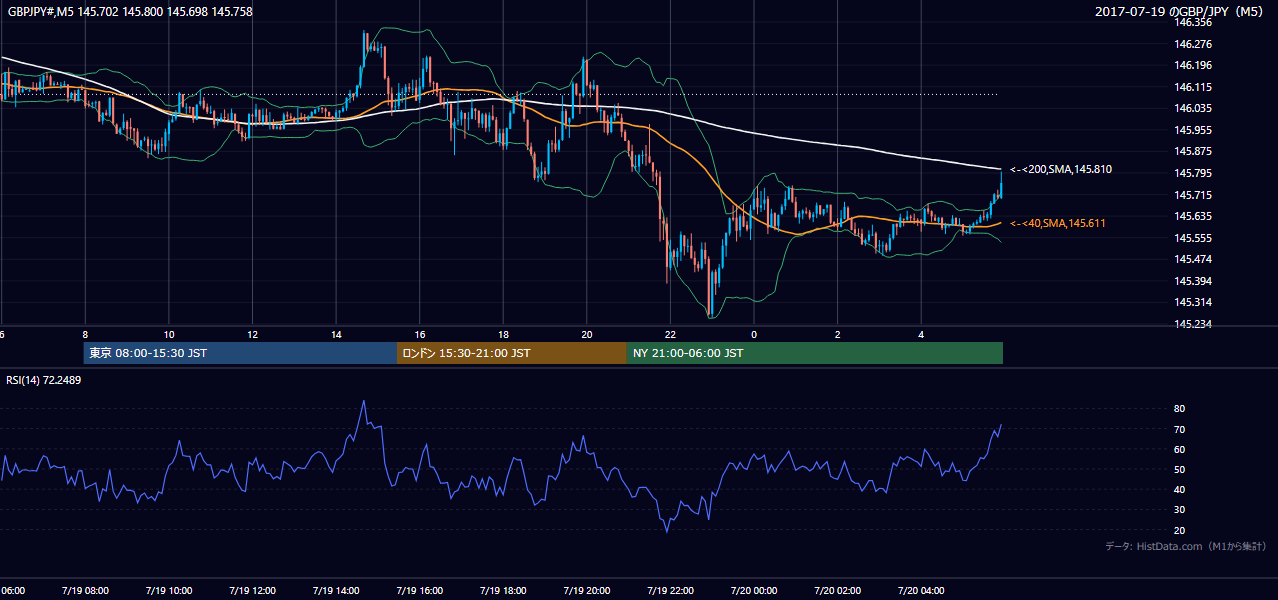Click the 146.356 price axis label
The image size is (1278, 600).
coord(1193,22)
